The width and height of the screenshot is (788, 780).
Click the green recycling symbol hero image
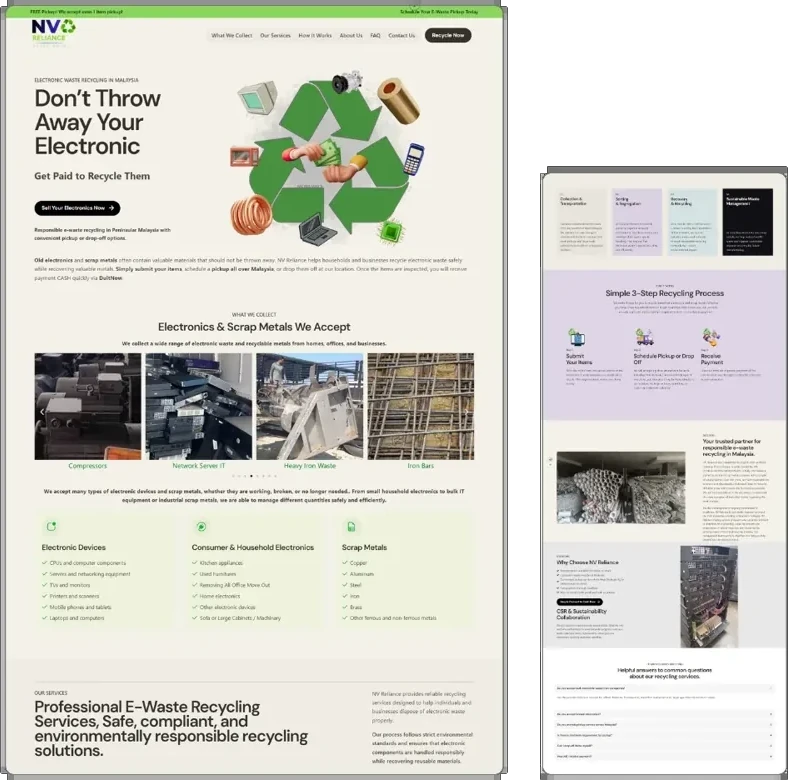pos(329,157)
